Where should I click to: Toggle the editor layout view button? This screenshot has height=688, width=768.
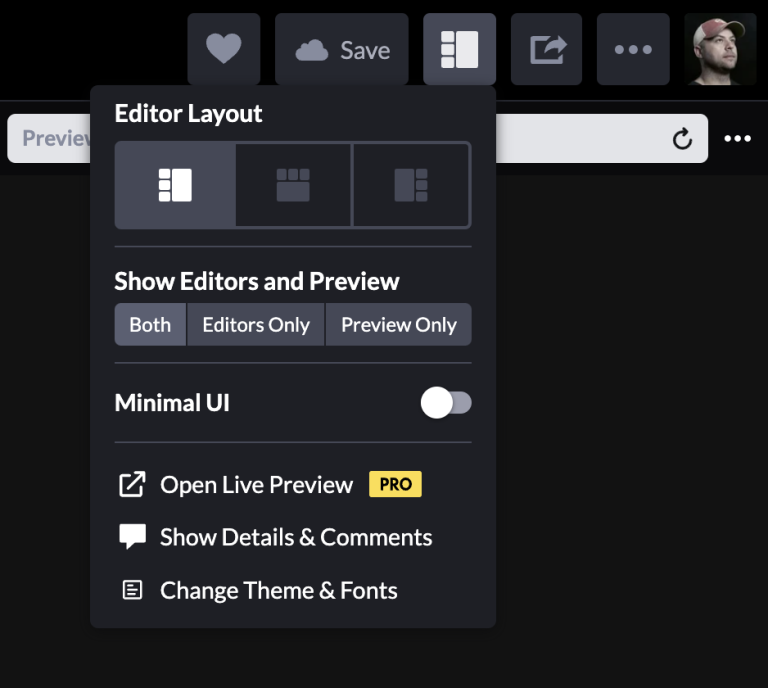[459, 49]
